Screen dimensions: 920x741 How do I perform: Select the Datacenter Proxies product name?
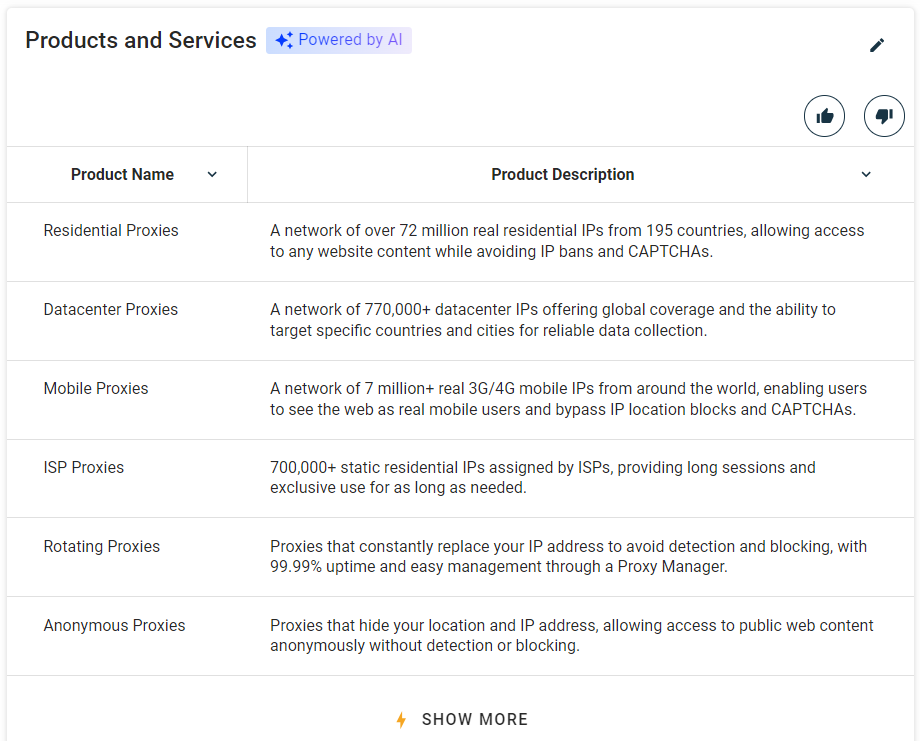click(110, 309)
